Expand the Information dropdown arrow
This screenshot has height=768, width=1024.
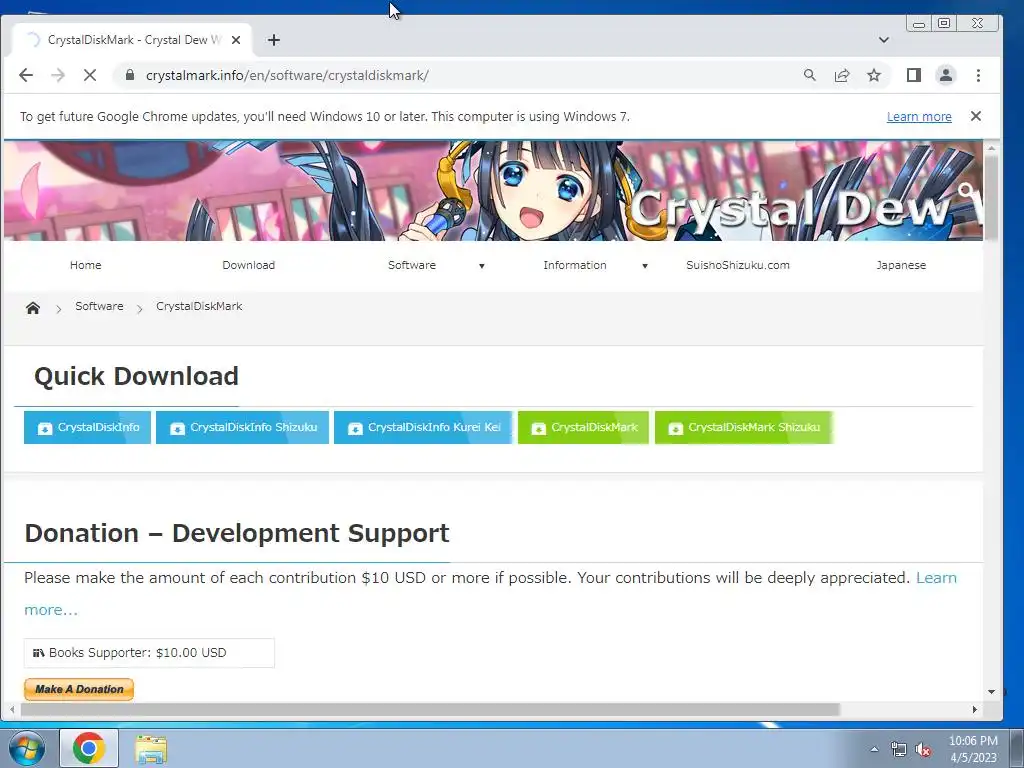(x=645, y=266)
